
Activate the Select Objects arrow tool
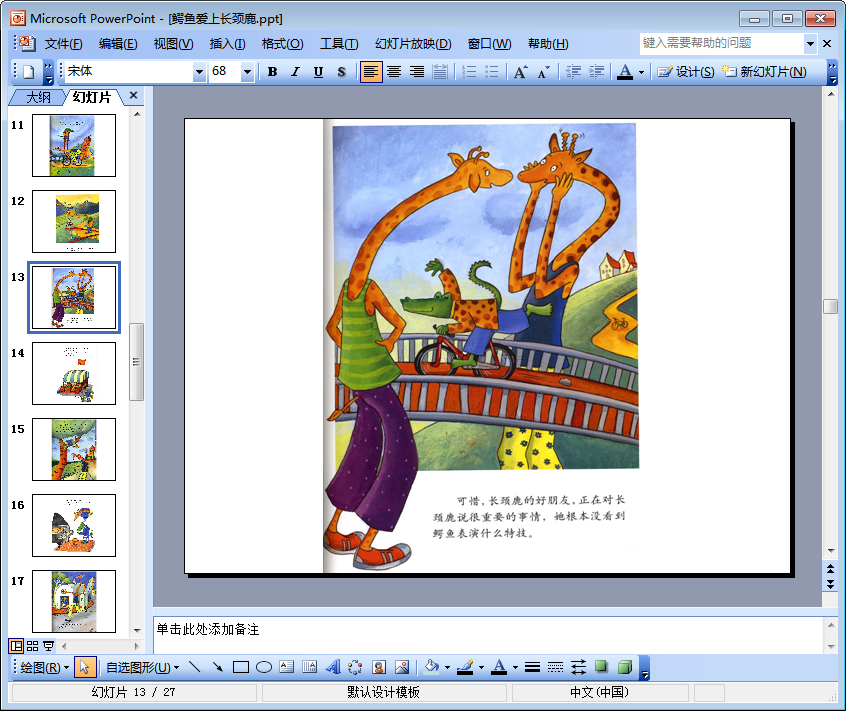click(84, 667)
